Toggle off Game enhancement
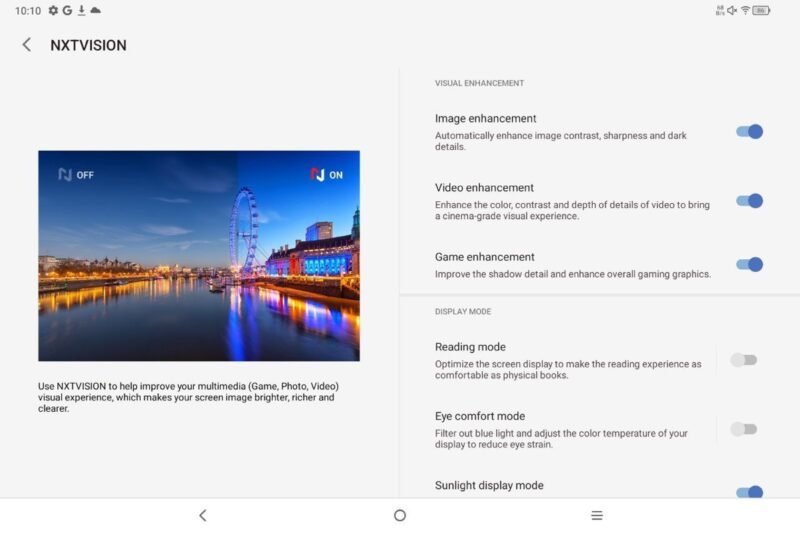This screenshot has height=533, width=800. coord(749,264)
